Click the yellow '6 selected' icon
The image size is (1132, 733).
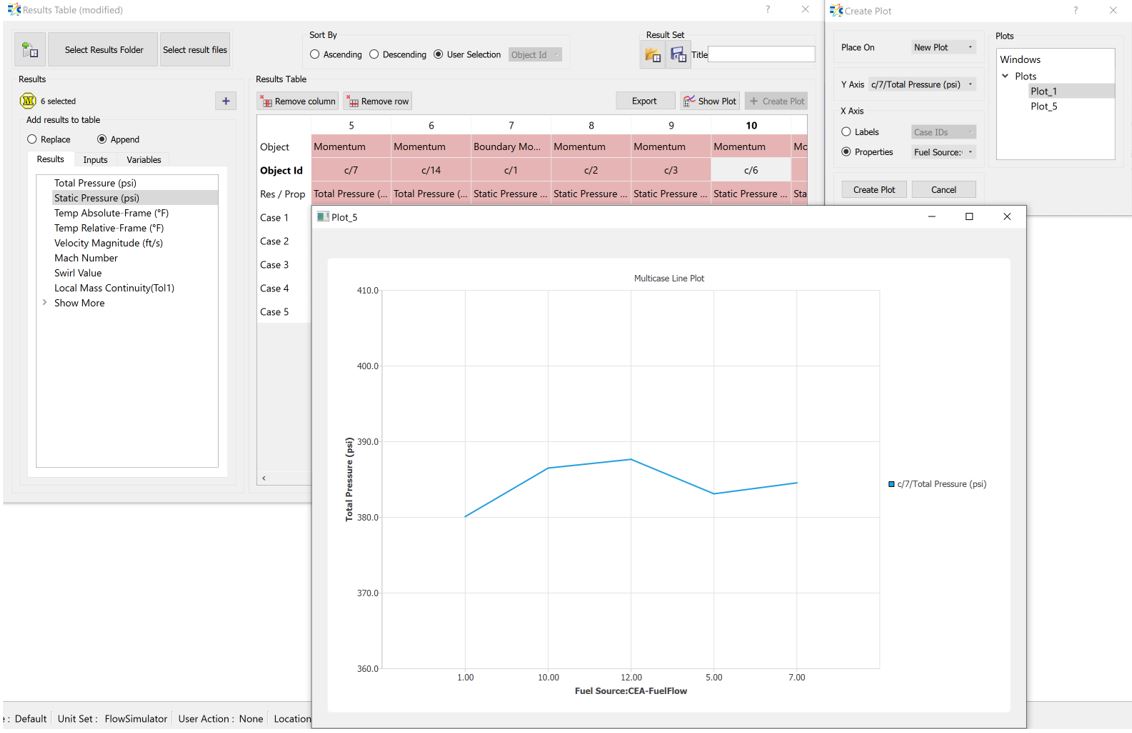coord(27,101)
